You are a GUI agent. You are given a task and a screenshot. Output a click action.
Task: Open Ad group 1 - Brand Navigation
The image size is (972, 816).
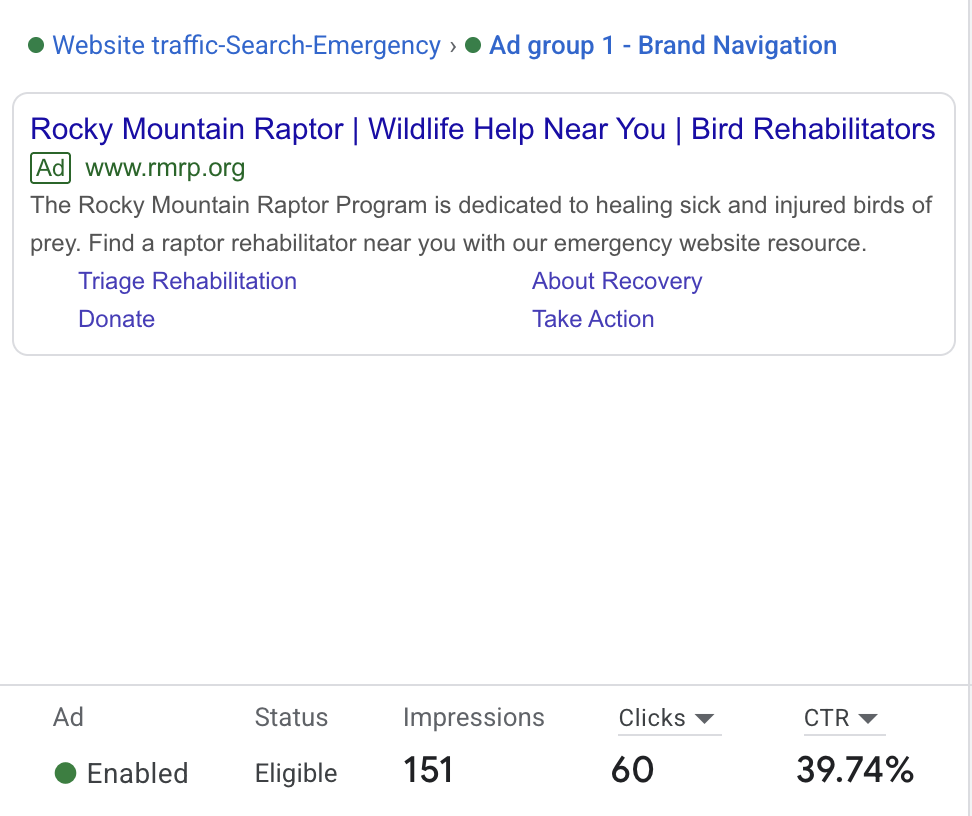662,45
